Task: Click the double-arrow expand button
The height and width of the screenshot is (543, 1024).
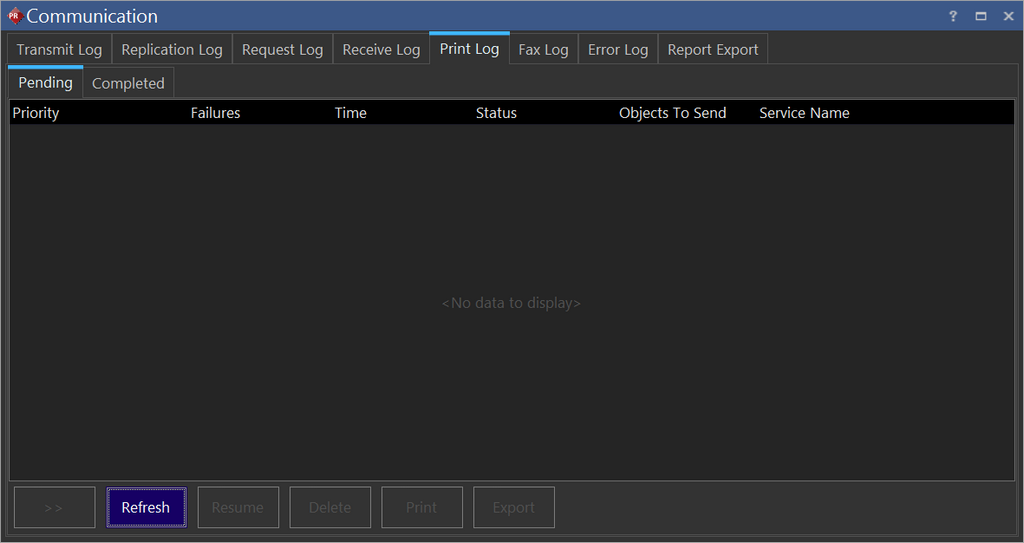Action: point(54,508)
